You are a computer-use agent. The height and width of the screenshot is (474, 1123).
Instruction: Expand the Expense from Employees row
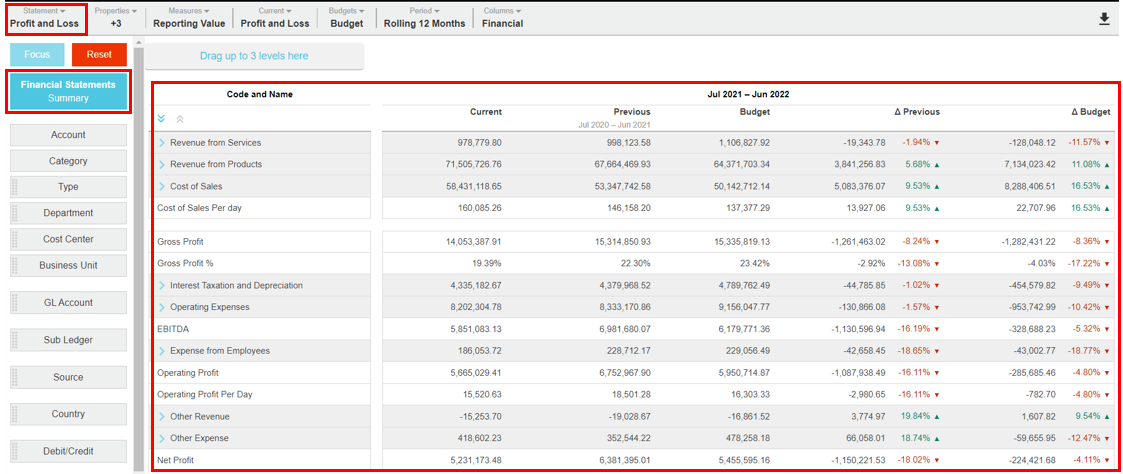click(162, 351)
